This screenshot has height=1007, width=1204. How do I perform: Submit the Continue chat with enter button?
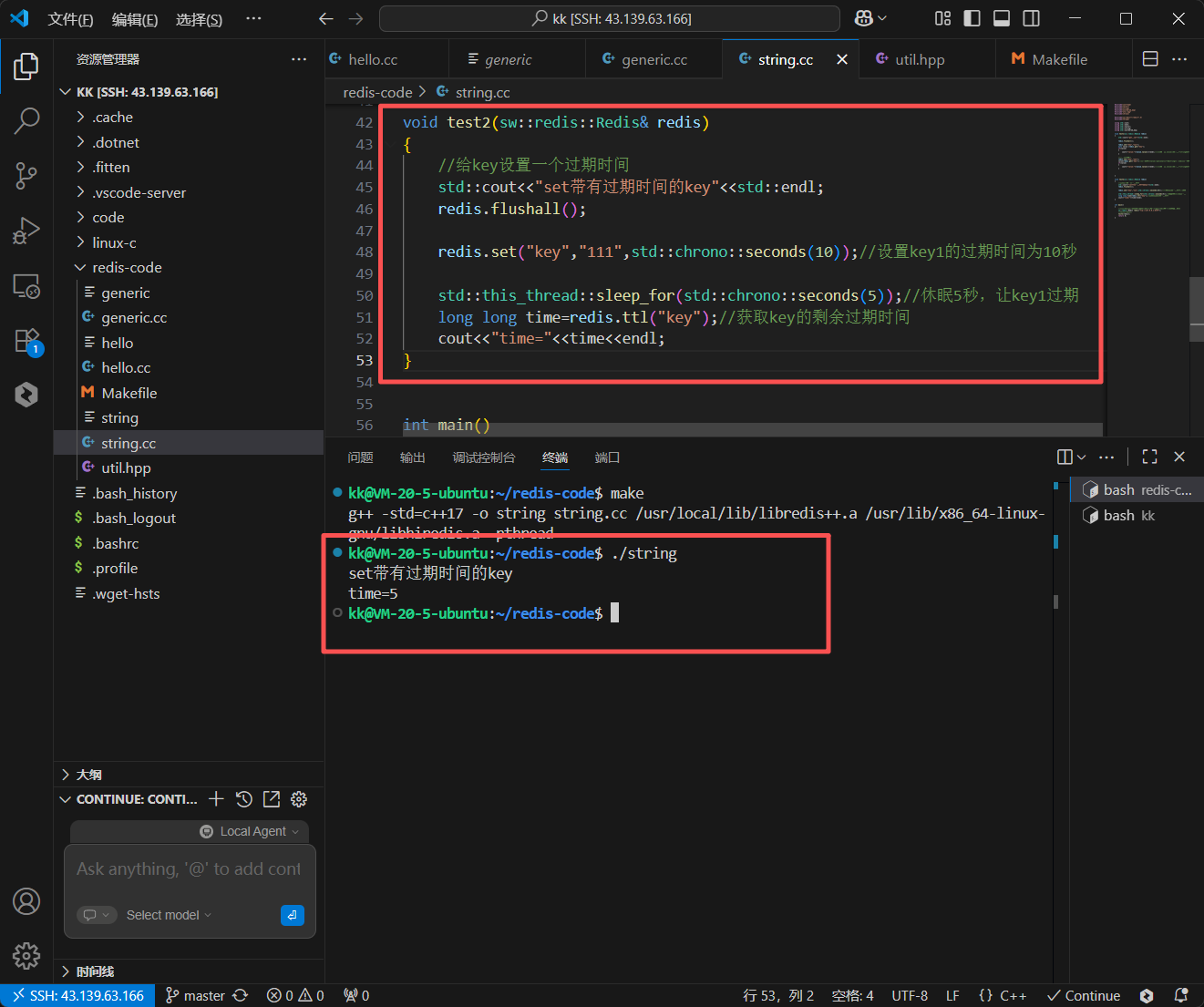pyautogui.click(x=293, y=915)
